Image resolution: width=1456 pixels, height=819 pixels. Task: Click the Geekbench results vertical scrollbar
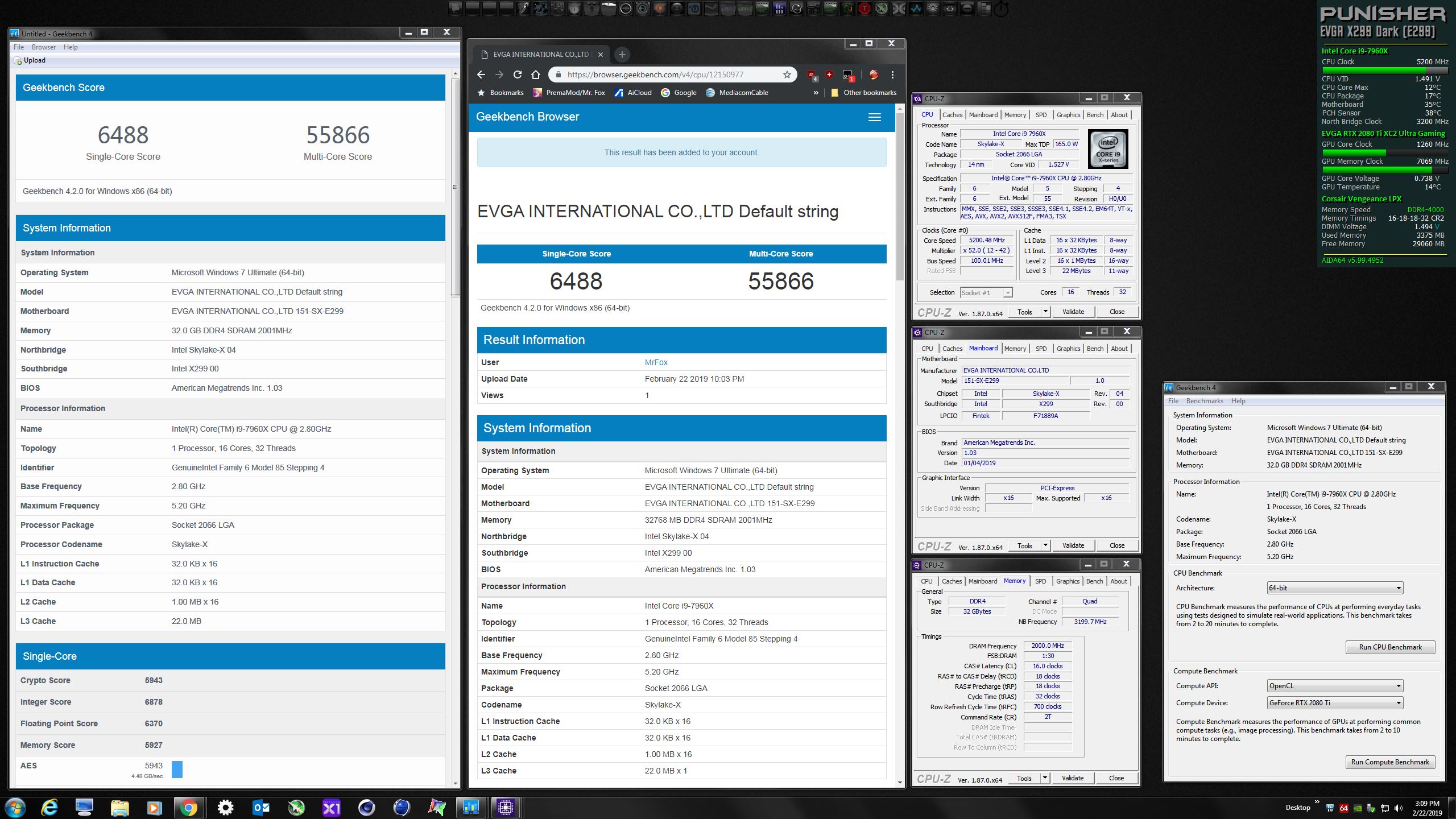click(454, 188)
